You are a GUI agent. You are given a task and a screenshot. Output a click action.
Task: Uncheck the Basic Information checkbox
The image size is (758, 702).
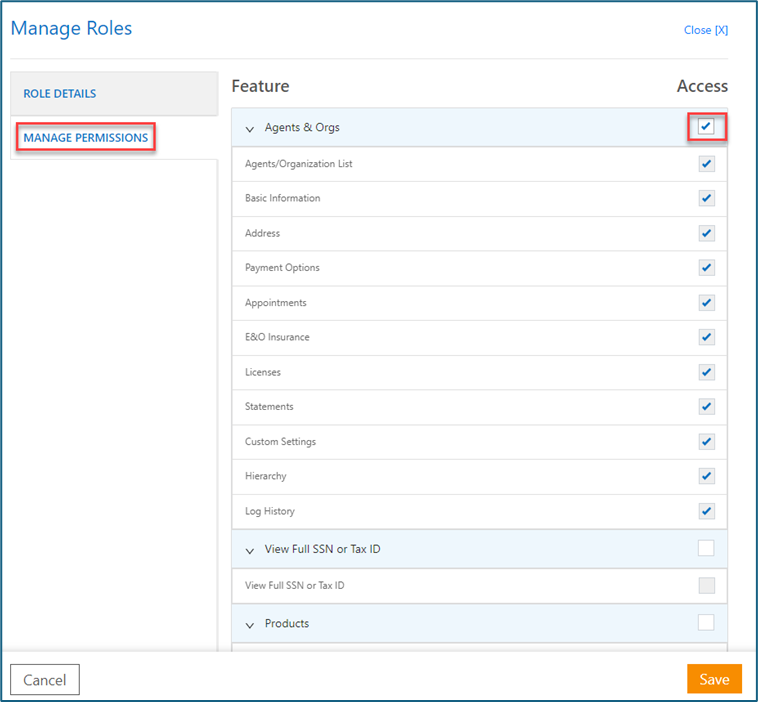[706, 198]
